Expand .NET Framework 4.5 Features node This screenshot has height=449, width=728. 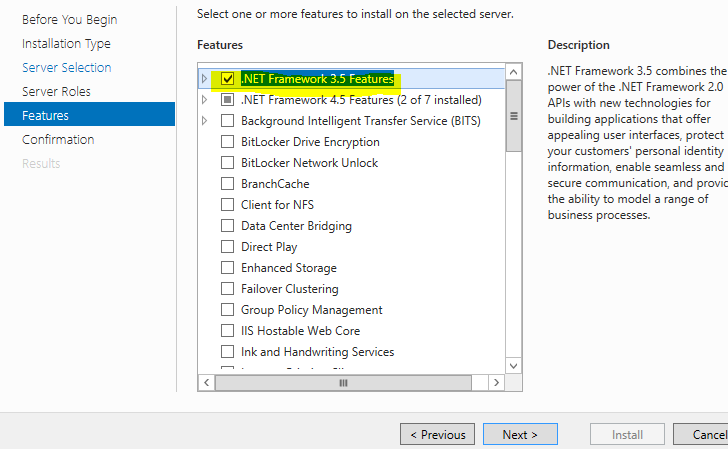click(204, 99)
